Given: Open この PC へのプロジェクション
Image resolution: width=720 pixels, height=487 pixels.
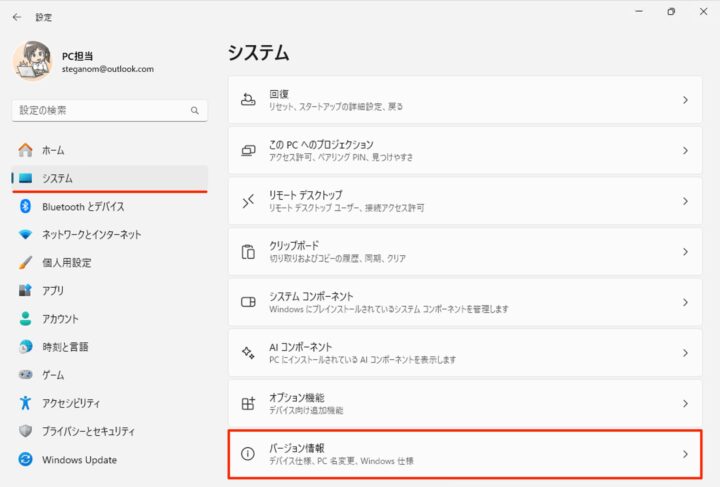Looking at the screenshot, I should click(465, 151).
